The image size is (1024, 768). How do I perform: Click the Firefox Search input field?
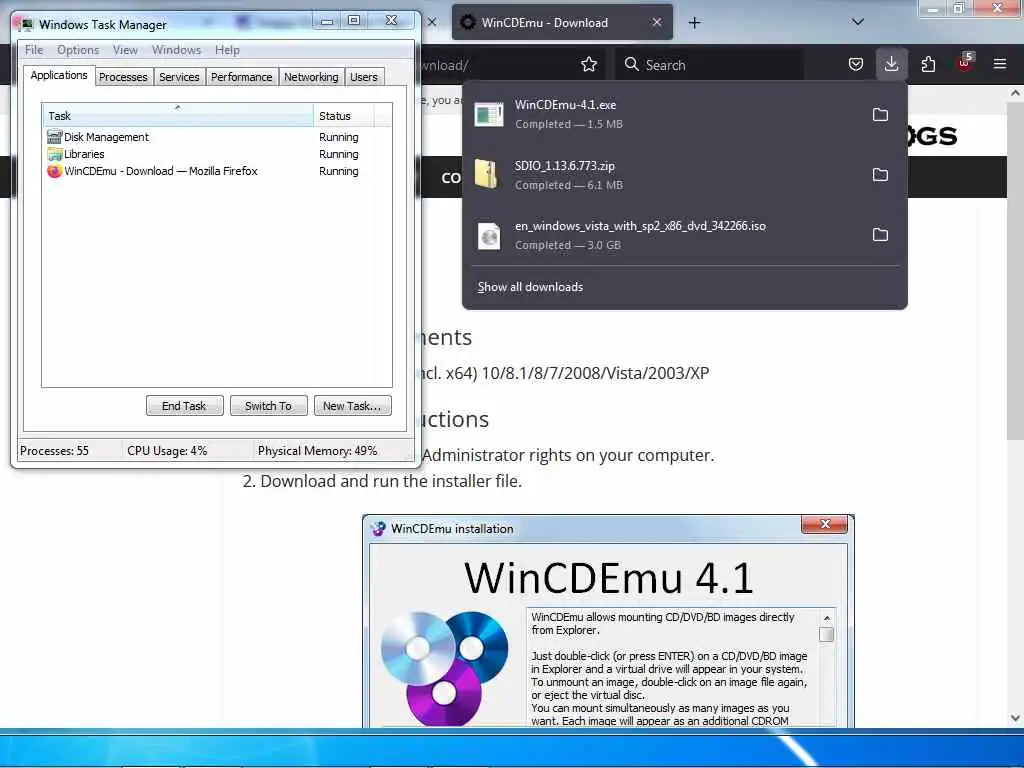(x=709, y=64)
